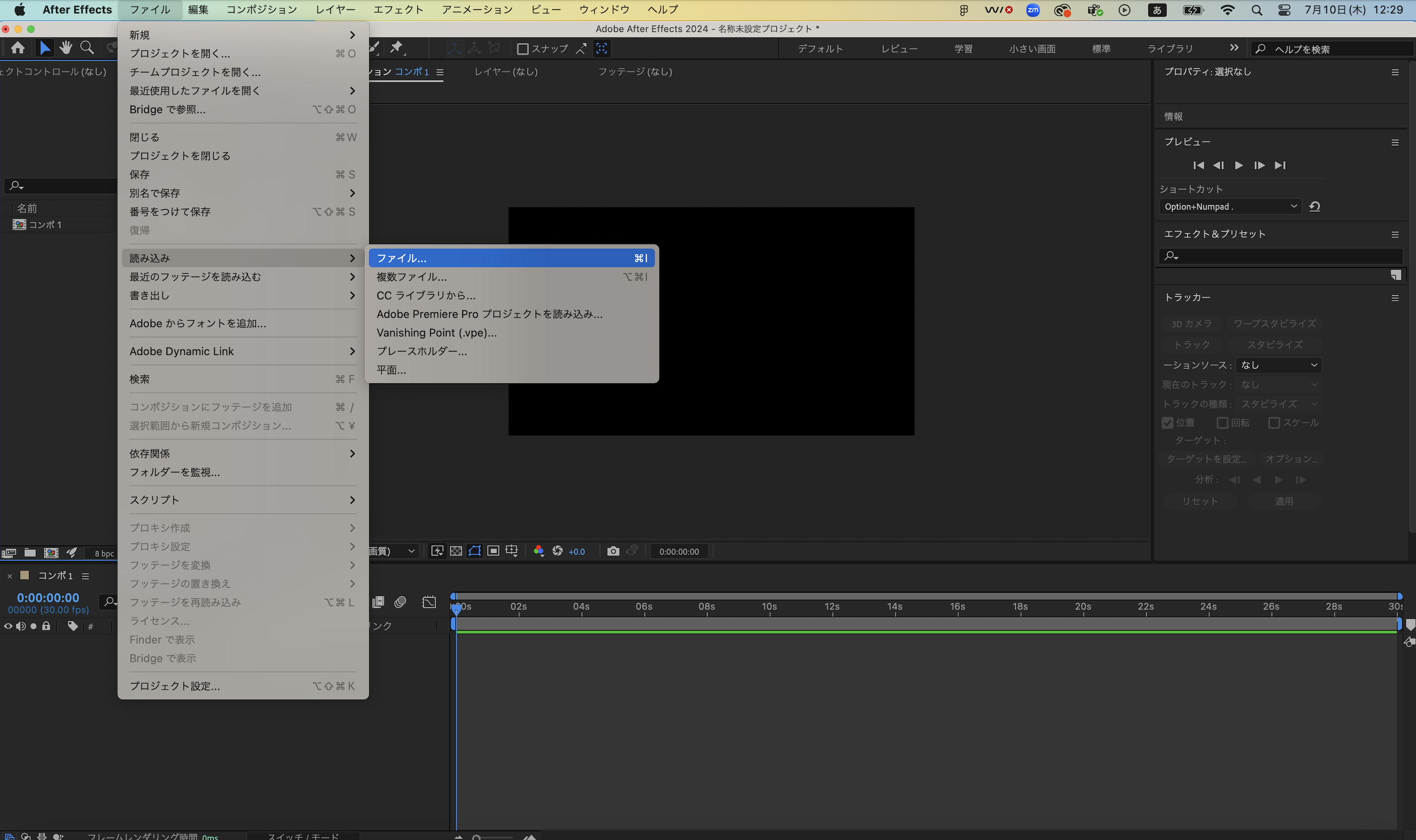Viewport: 1416px width, 840px height.
Task: Reset the preview shortcut with the circular arrow icon
Action: (x=1315, y=207)
